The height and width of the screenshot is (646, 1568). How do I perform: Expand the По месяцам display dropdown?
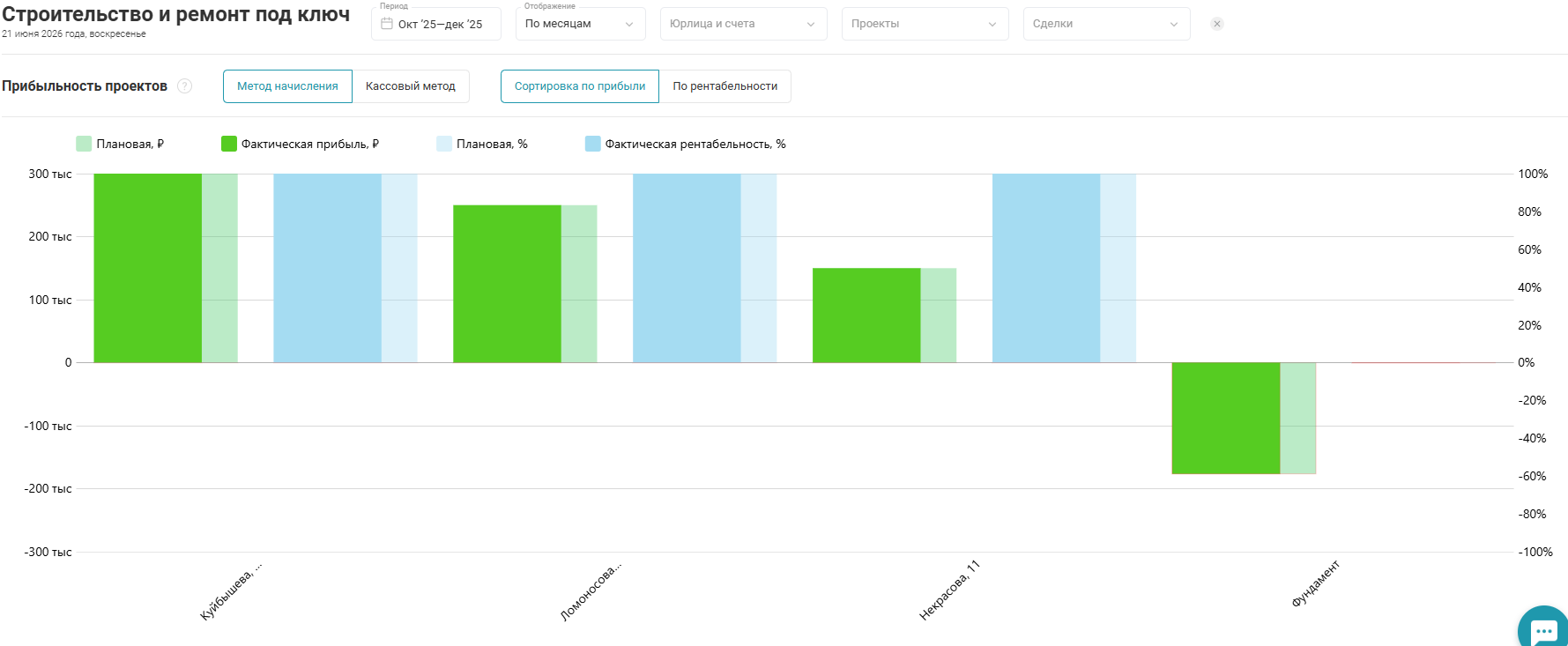(581, 24)
